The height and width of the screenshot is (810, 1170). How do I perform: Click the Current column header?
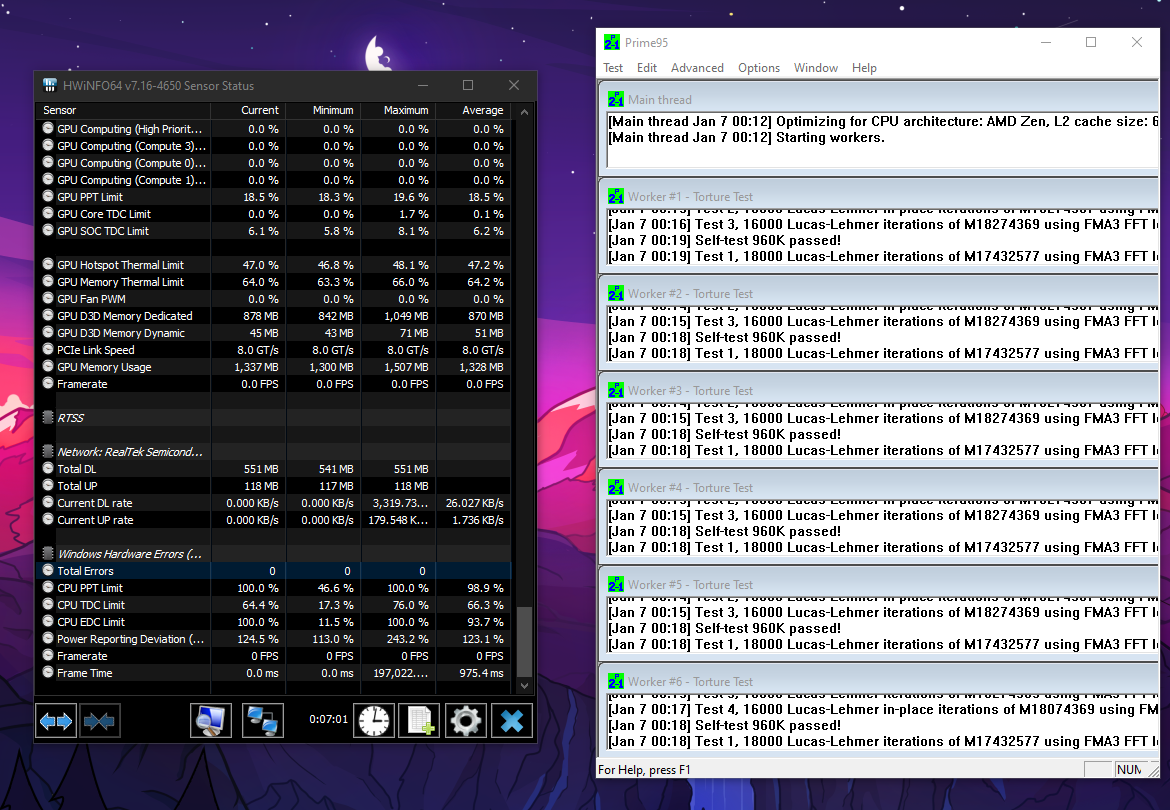[248, 110]
